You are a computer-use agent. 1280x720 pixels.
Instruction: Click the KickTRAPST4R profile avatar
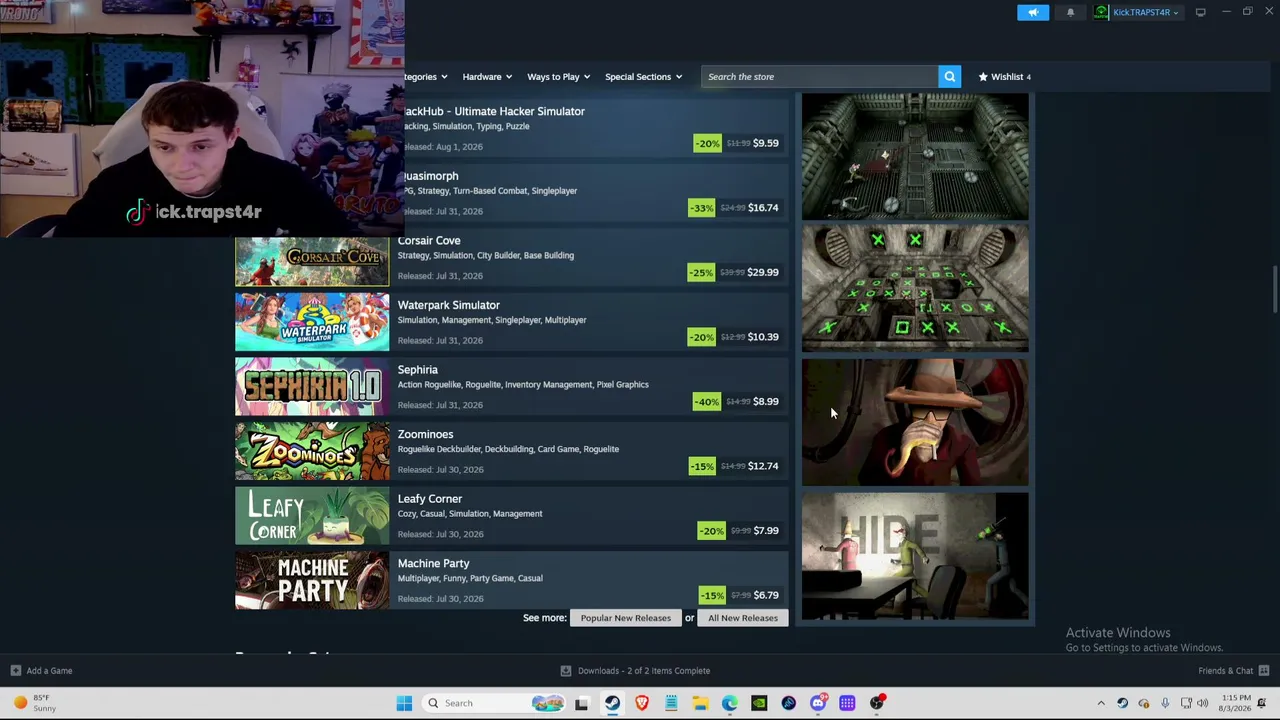(1101, 12)
